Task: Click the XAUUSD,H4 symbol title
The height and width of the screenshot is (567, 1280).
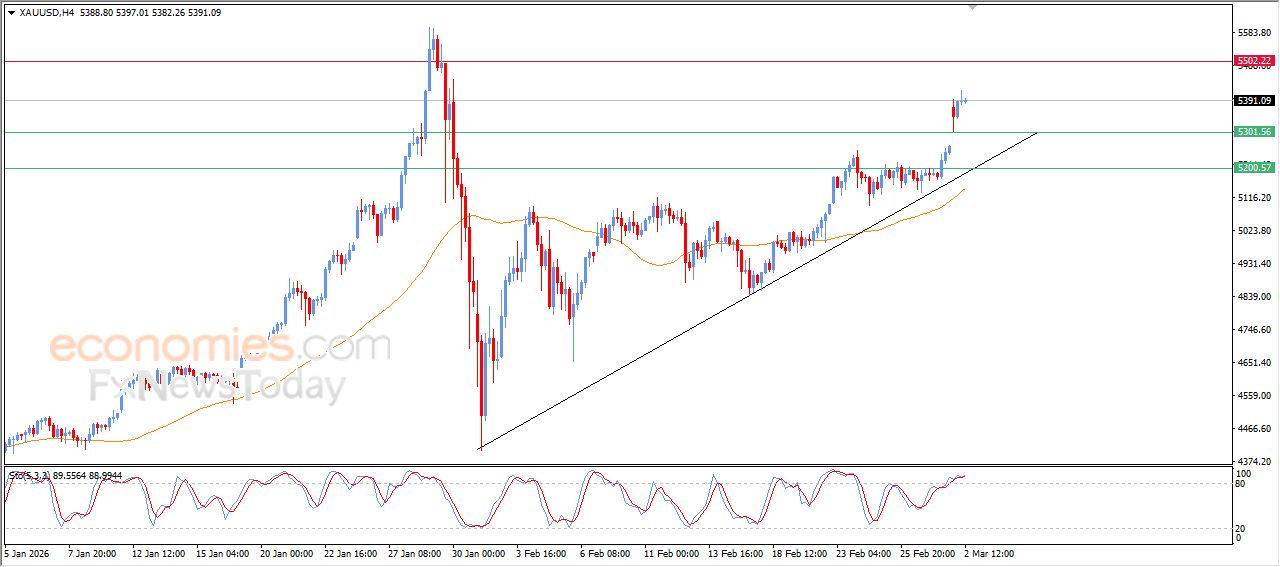Action: [x=46, y=12]
